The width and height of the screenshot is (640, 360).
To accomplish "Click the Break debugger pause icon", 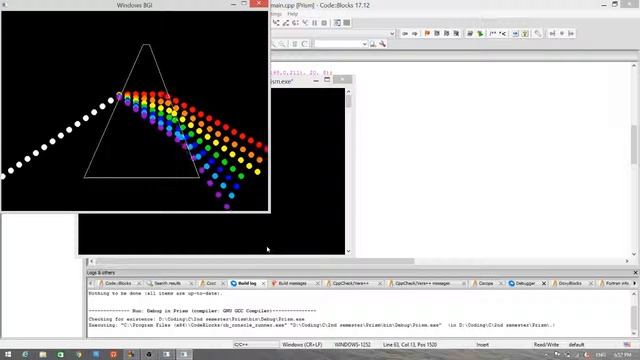I will (314, 23).
